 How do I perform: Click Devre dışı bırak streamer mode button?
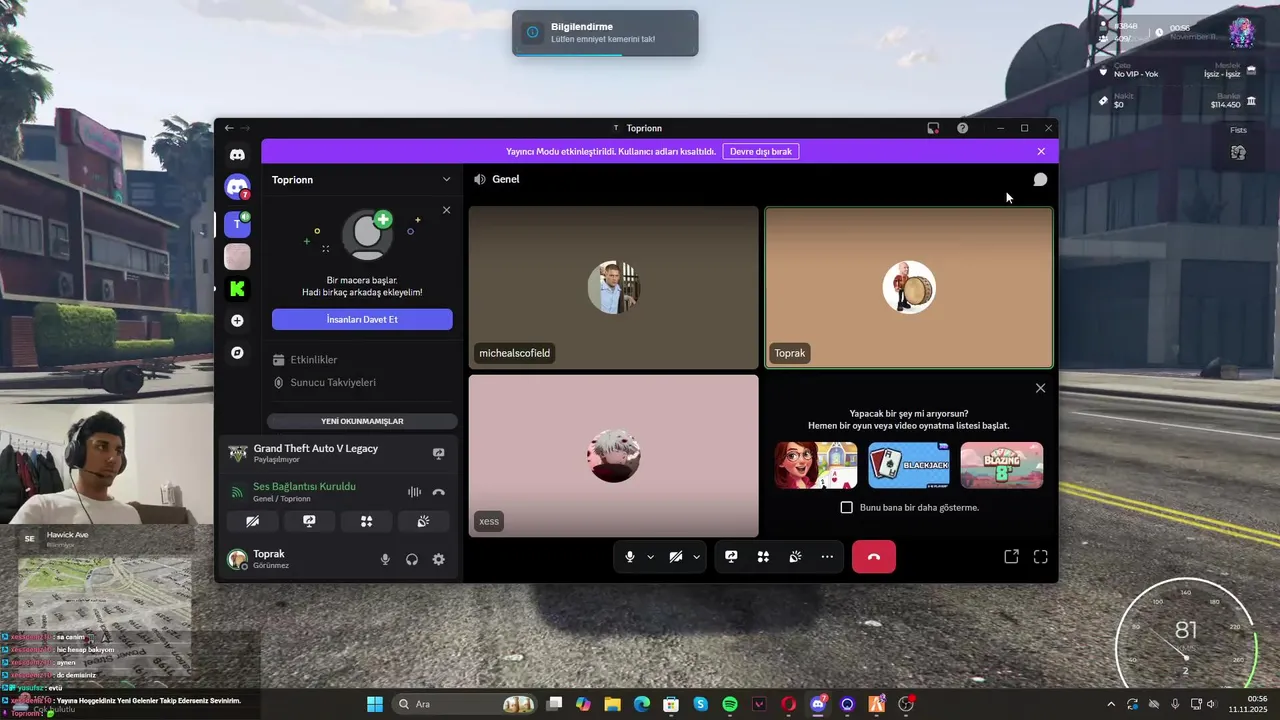pyautogui.click(x=761, y=151)
